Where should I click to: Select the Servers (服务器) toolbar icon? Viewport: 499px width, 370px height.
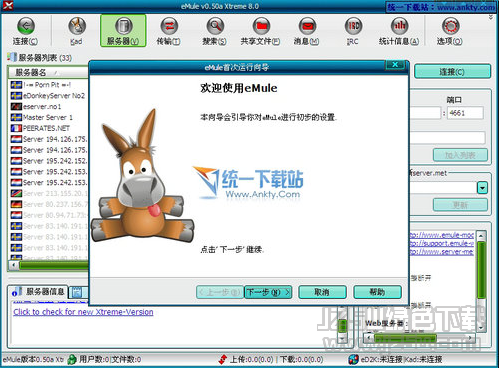tap(123, 26)
